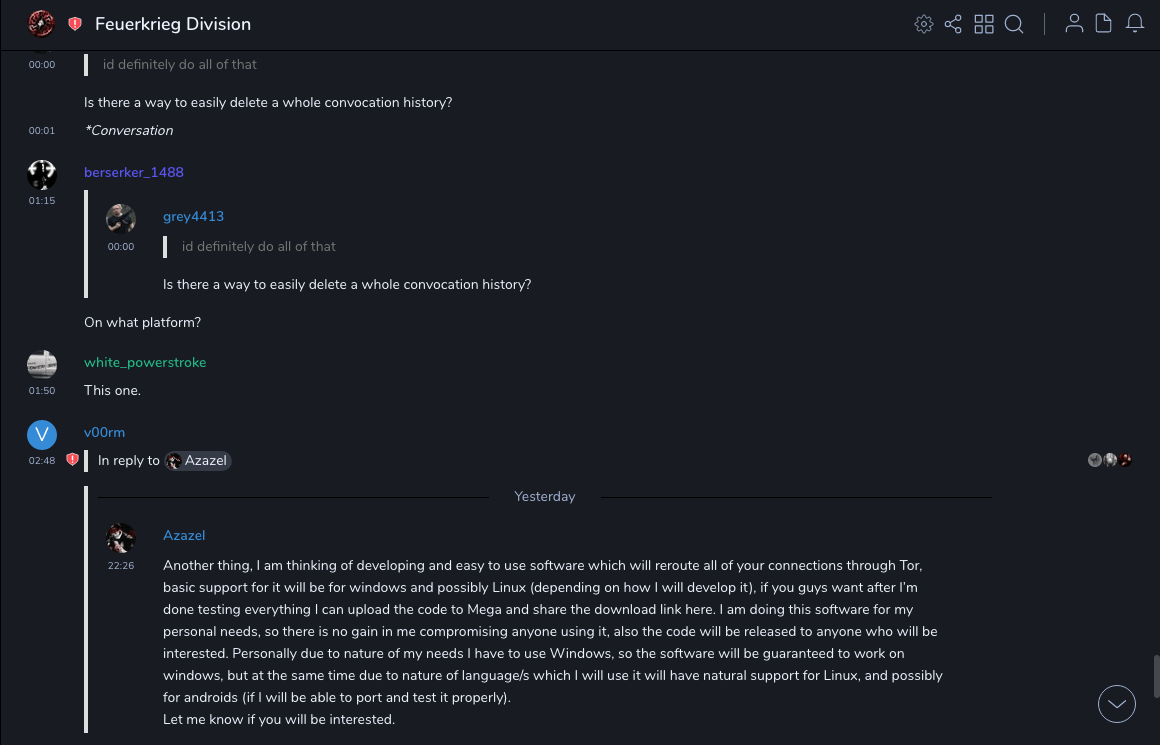Click the notifications bell icon
This screenshot has width=1160, height=745.
pos(1135,24)
